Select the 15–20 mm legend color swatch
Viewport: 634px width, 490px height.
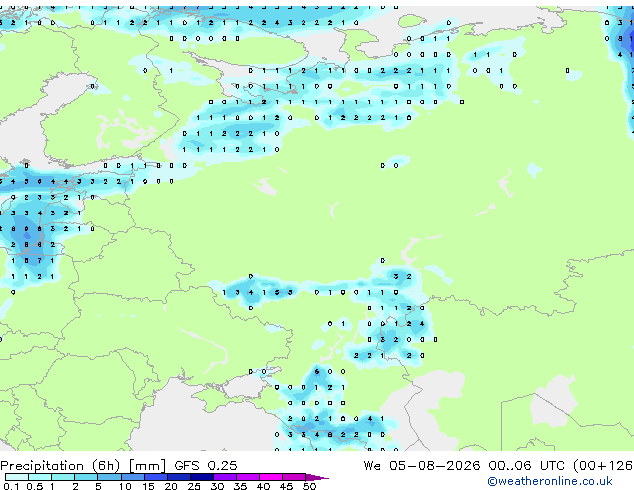coord(156,477)
